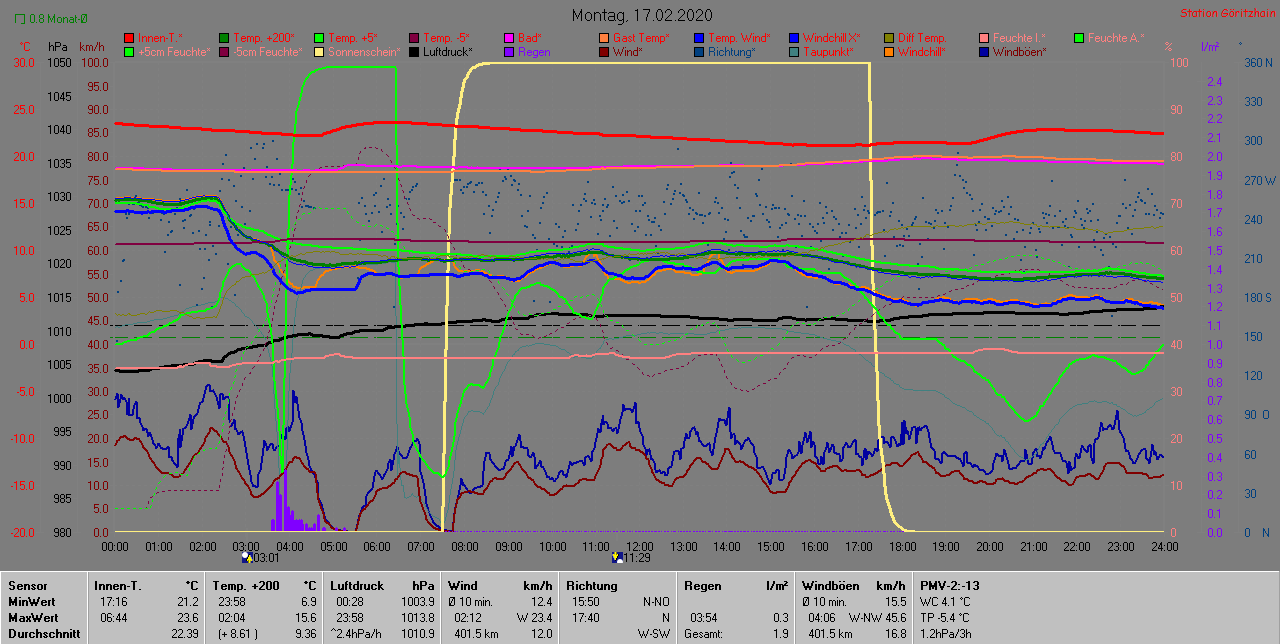The image size is (1280, 644).
Task: Click the Richtung column header in the table
Action: (592, 585)
